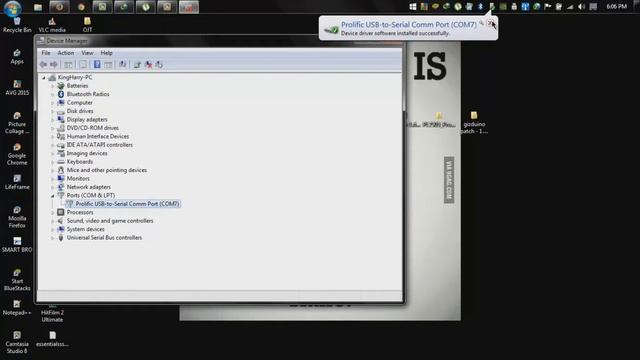Open Mozilla Firefox desktop shortcut
The image size is (640, 360).
coord(17,217)
